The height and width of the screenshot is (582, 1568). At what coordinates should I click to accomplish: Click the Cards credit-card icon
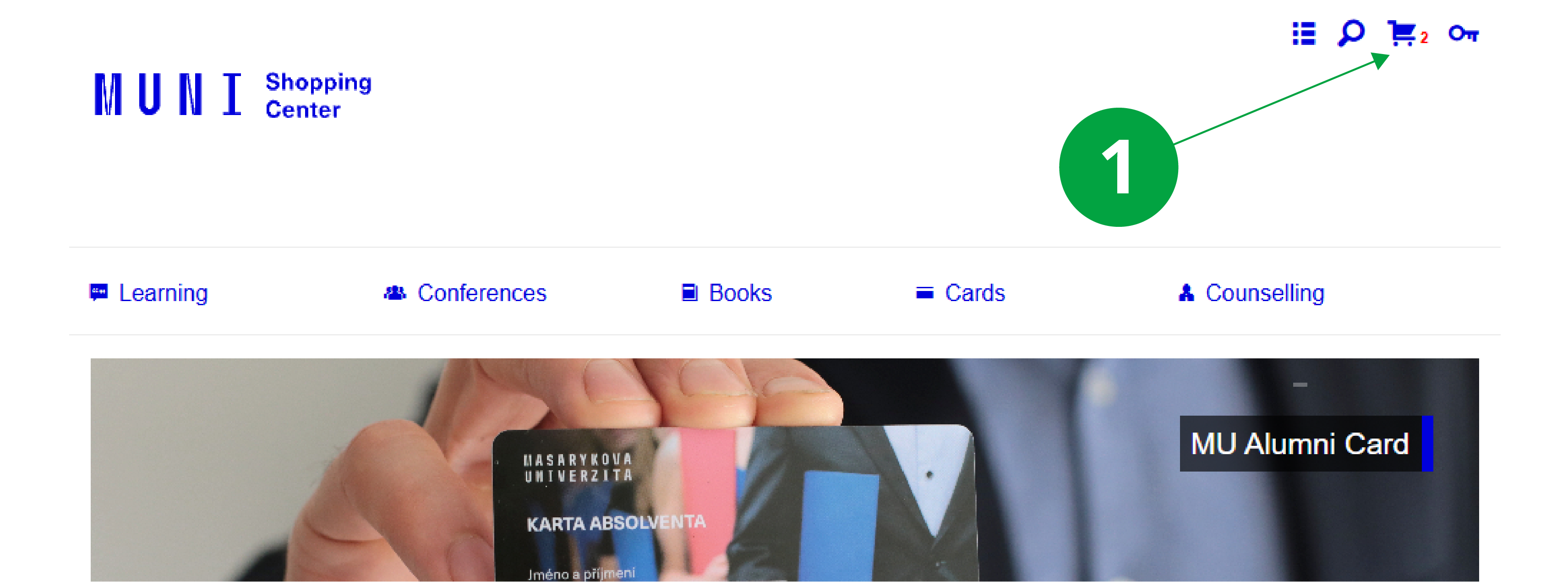point(924,293)
